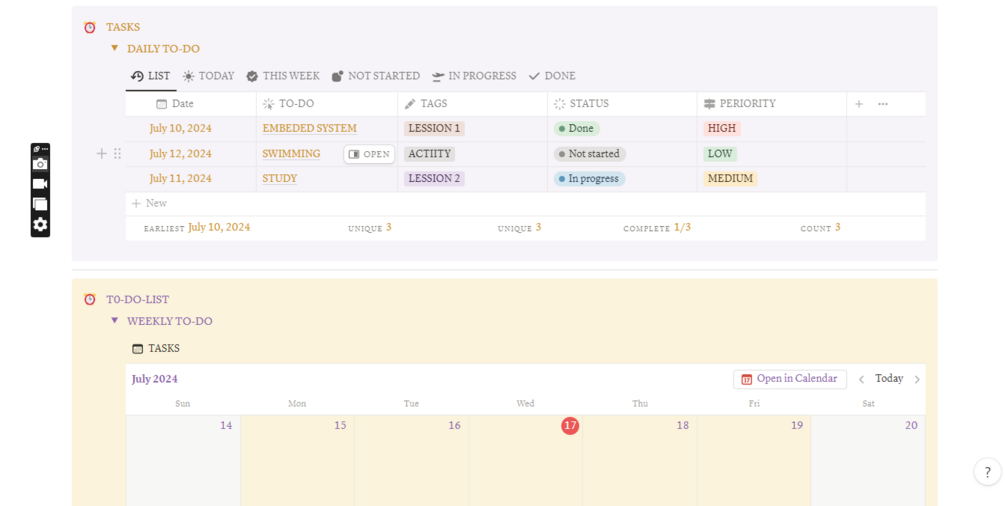Change the In progress status pill
Screen dimensions: 1005x506
pyautogui.click(x=589, y=178)
